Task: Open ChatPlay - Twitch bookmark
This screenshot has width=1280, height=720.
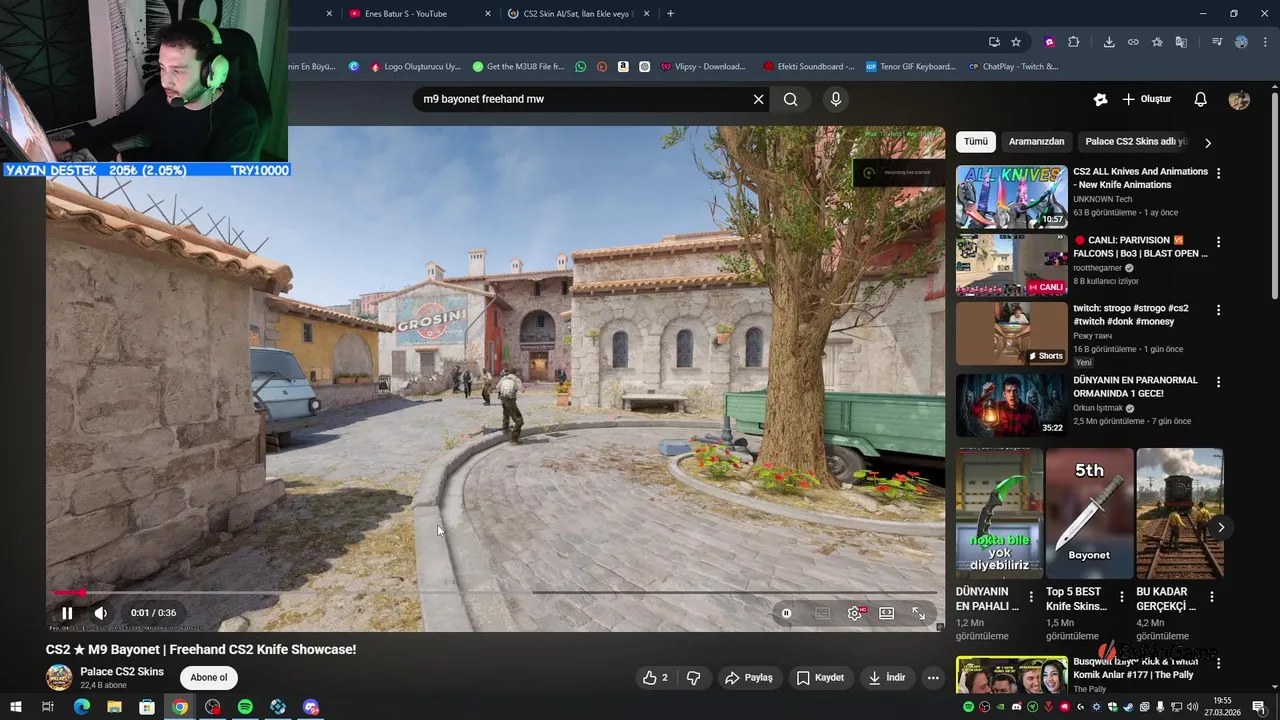Action: [1013, 67]
